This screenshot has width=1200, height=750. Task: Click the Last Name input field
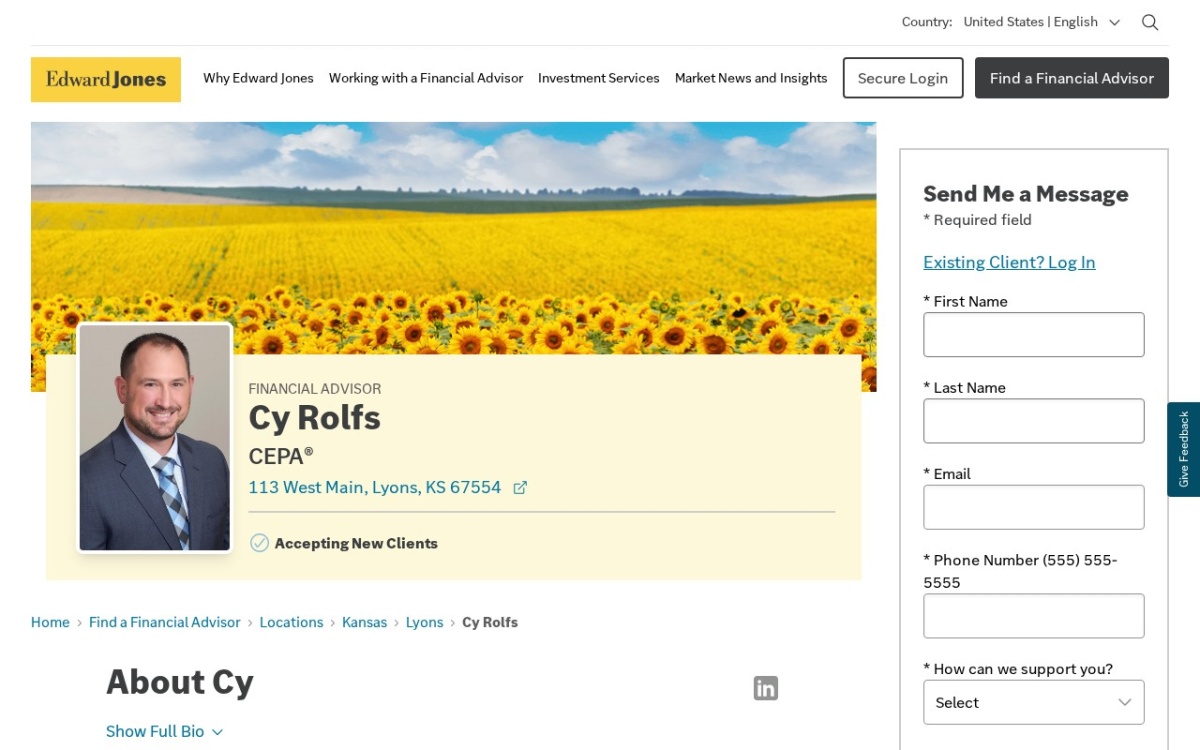pyautogui.click(x=1034, y=421)
